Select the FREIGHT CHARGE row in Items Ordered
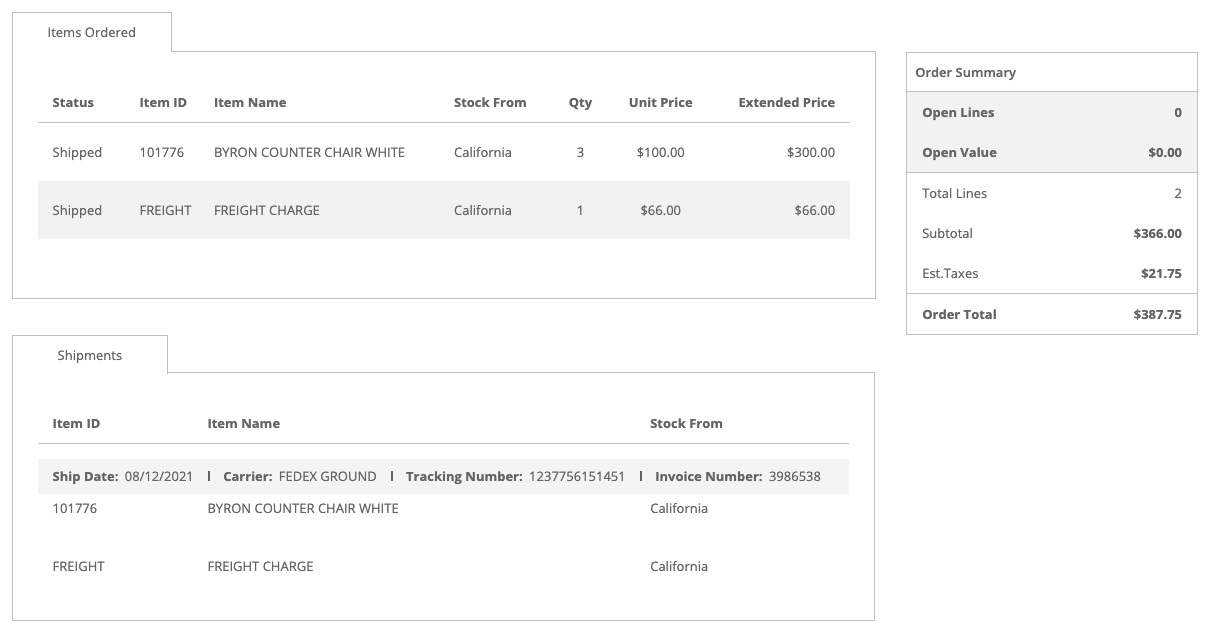The height and width of the screenshot is (640, 1222). click(x=444, y=210)
